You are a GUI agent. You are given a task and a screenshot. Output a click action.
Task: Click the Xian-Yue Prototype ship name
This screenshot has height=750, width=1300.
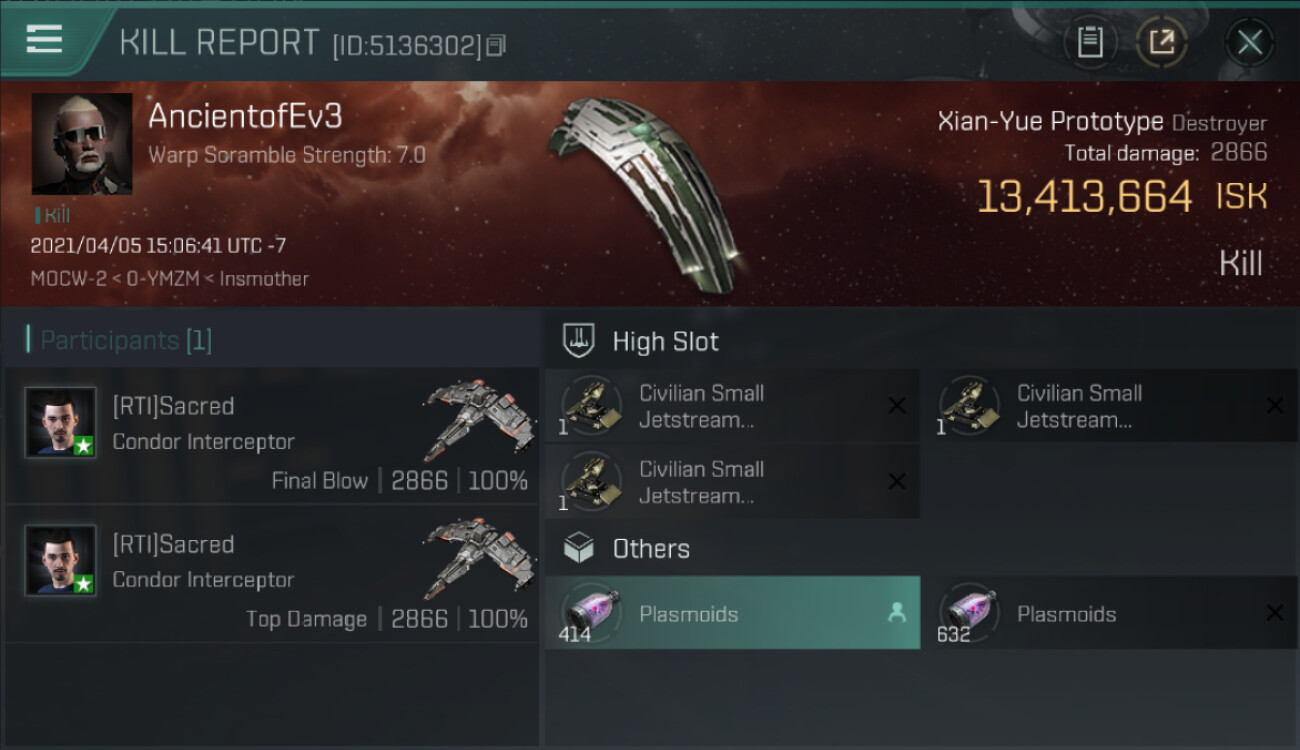point(1050,122)
